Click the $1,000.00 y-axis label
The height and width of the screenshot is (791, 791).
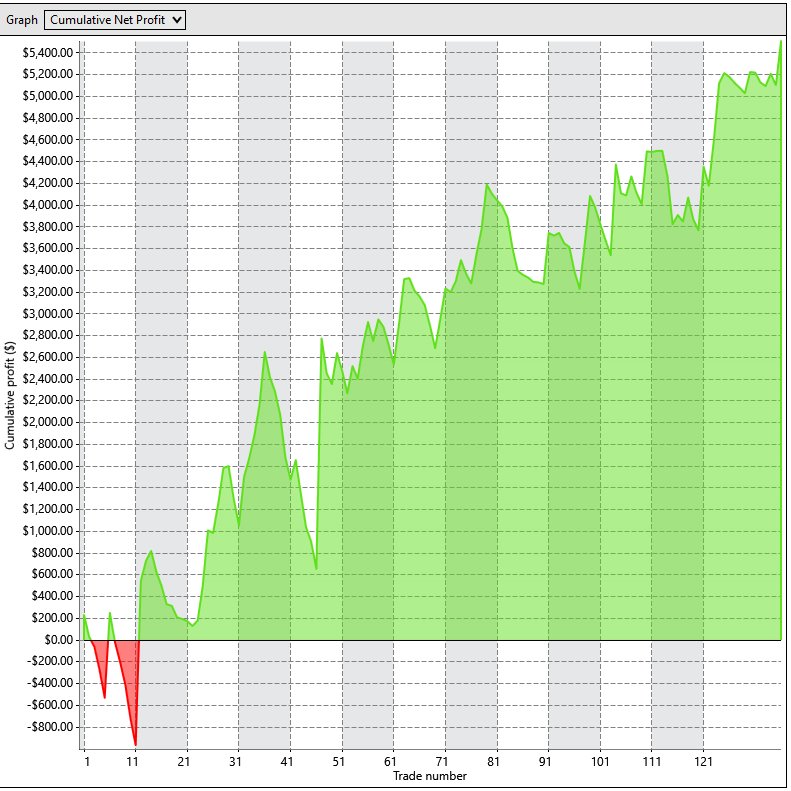tap(48, 531)
